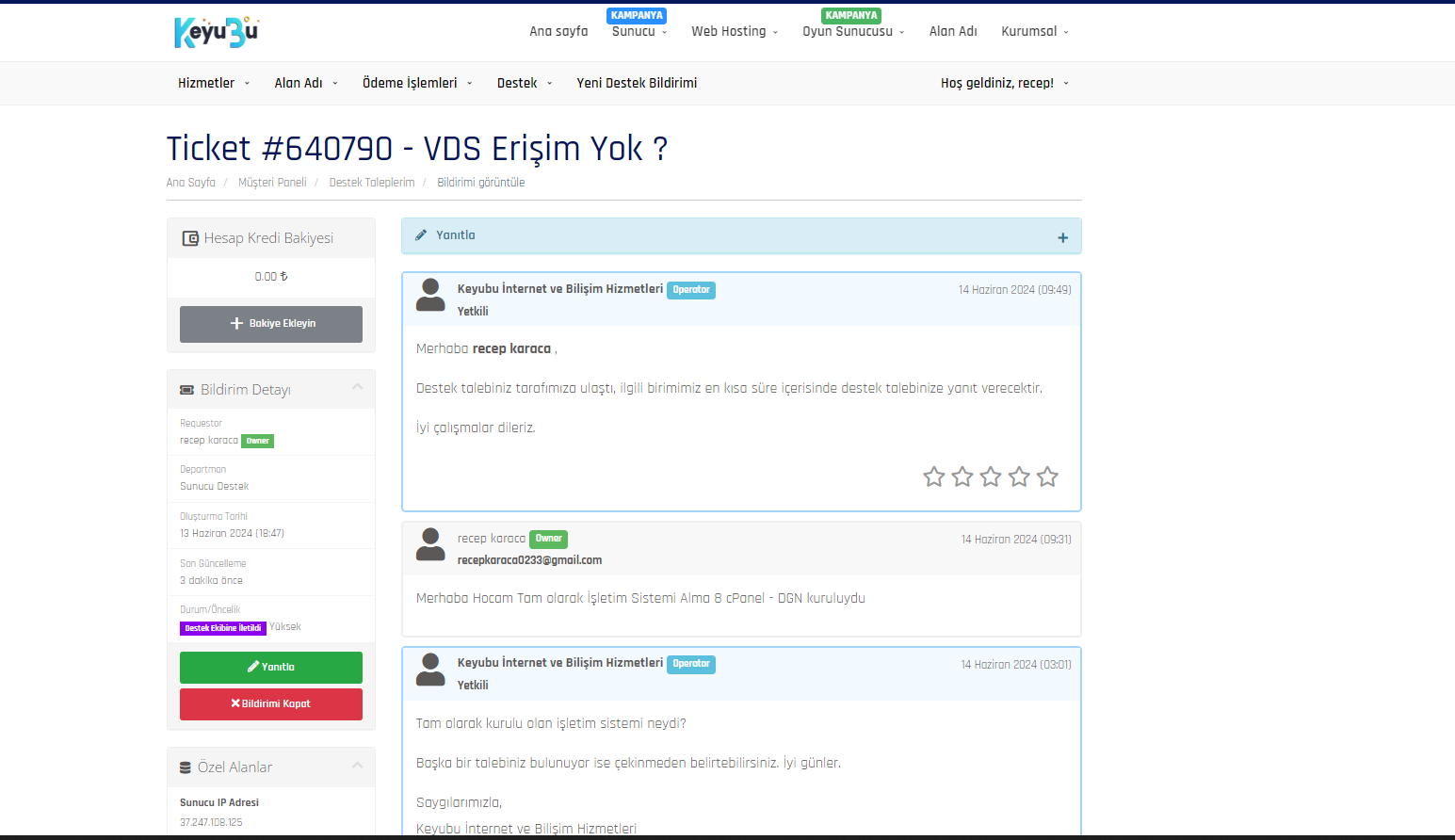Click pencil icon beside Yanıtla header
The image size is (1455, 840).
click(421, 235)
